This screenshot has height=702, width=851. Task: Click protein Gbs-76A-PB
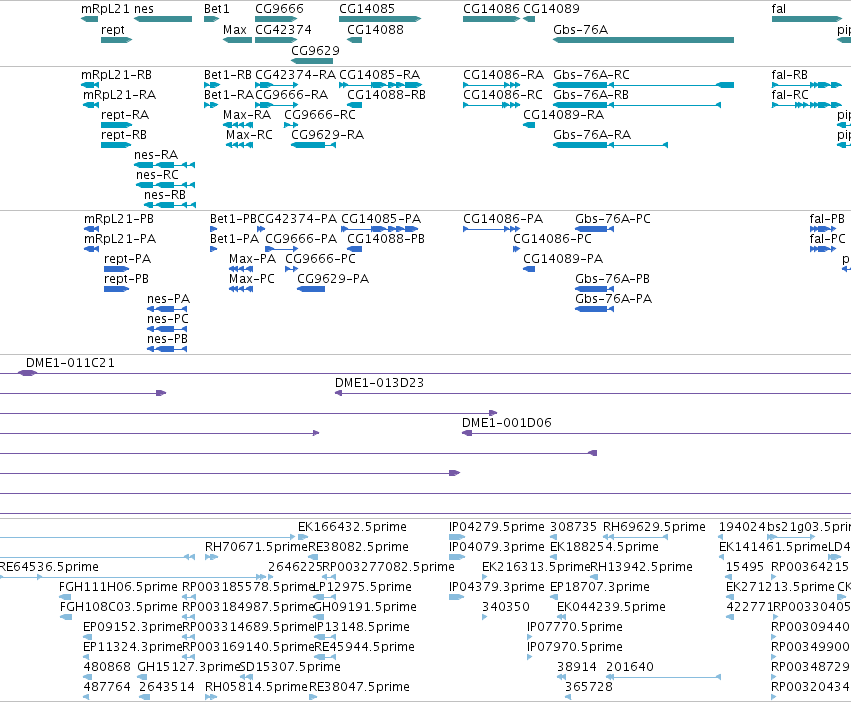(594, 289)
